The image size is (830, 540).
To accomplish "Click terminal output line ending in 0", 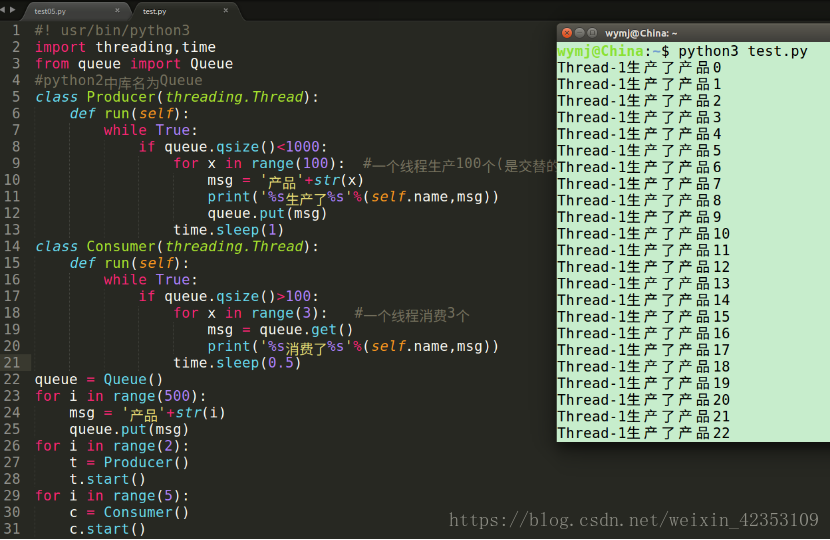I will coord(639,68).
